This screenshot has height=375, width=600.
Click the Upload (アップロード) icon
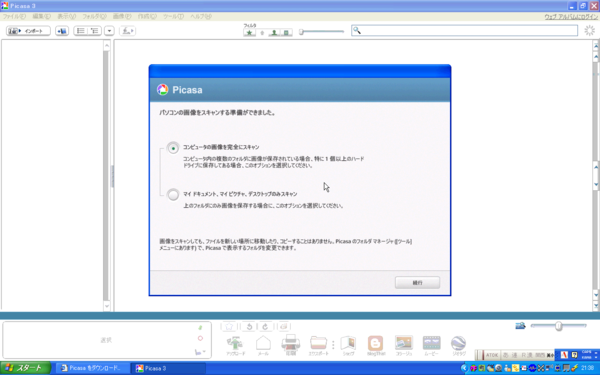click(235, 345)
